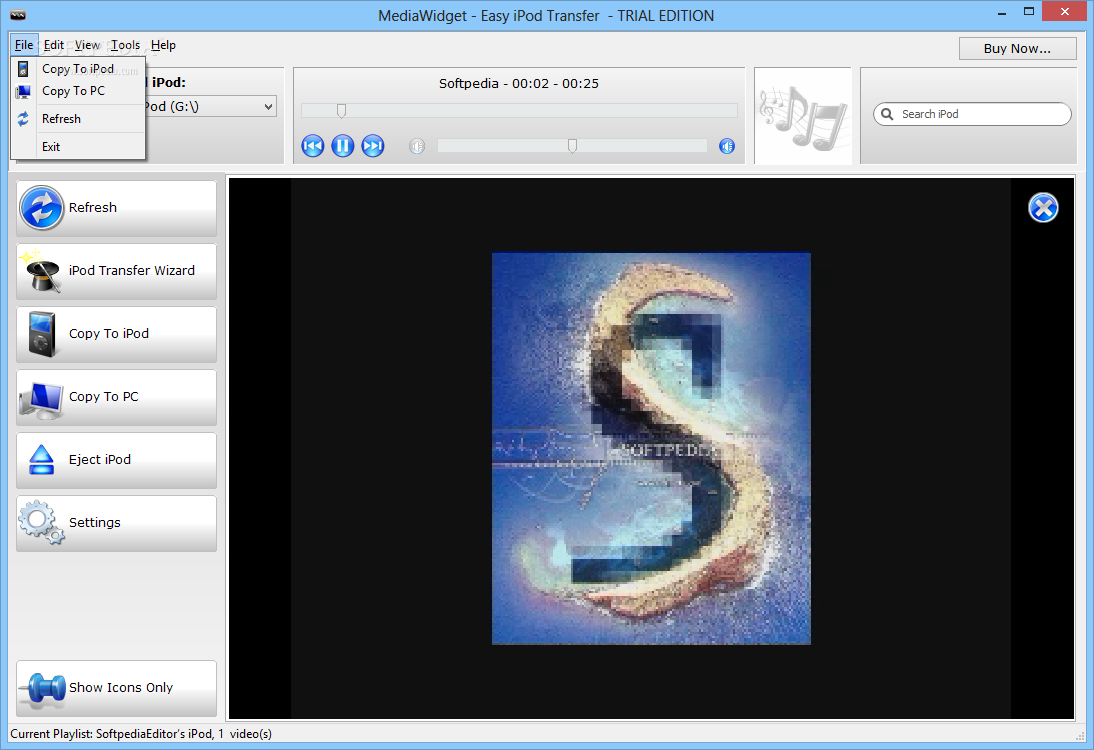Pause the playing video
The image size is (1094, 750).
pos(343,146)
